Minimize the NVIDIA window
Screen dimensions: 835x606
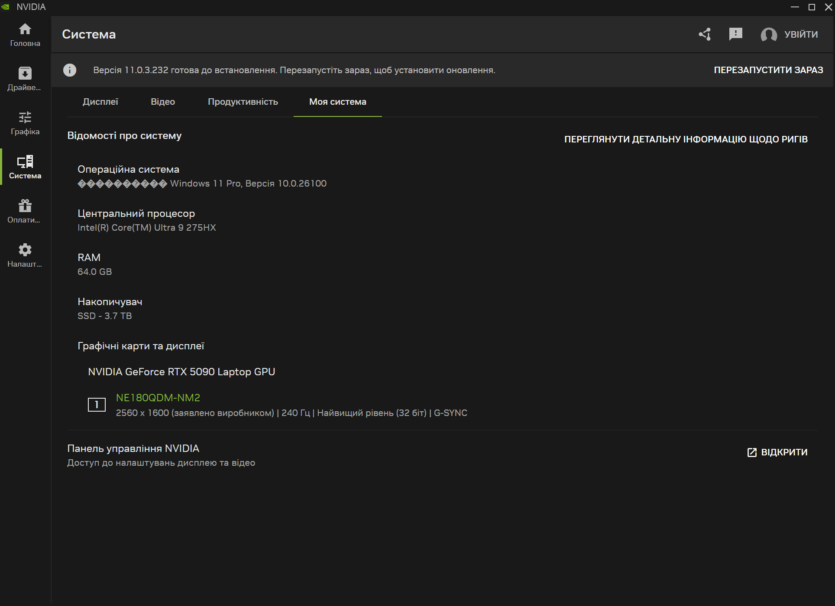[795, 7]
